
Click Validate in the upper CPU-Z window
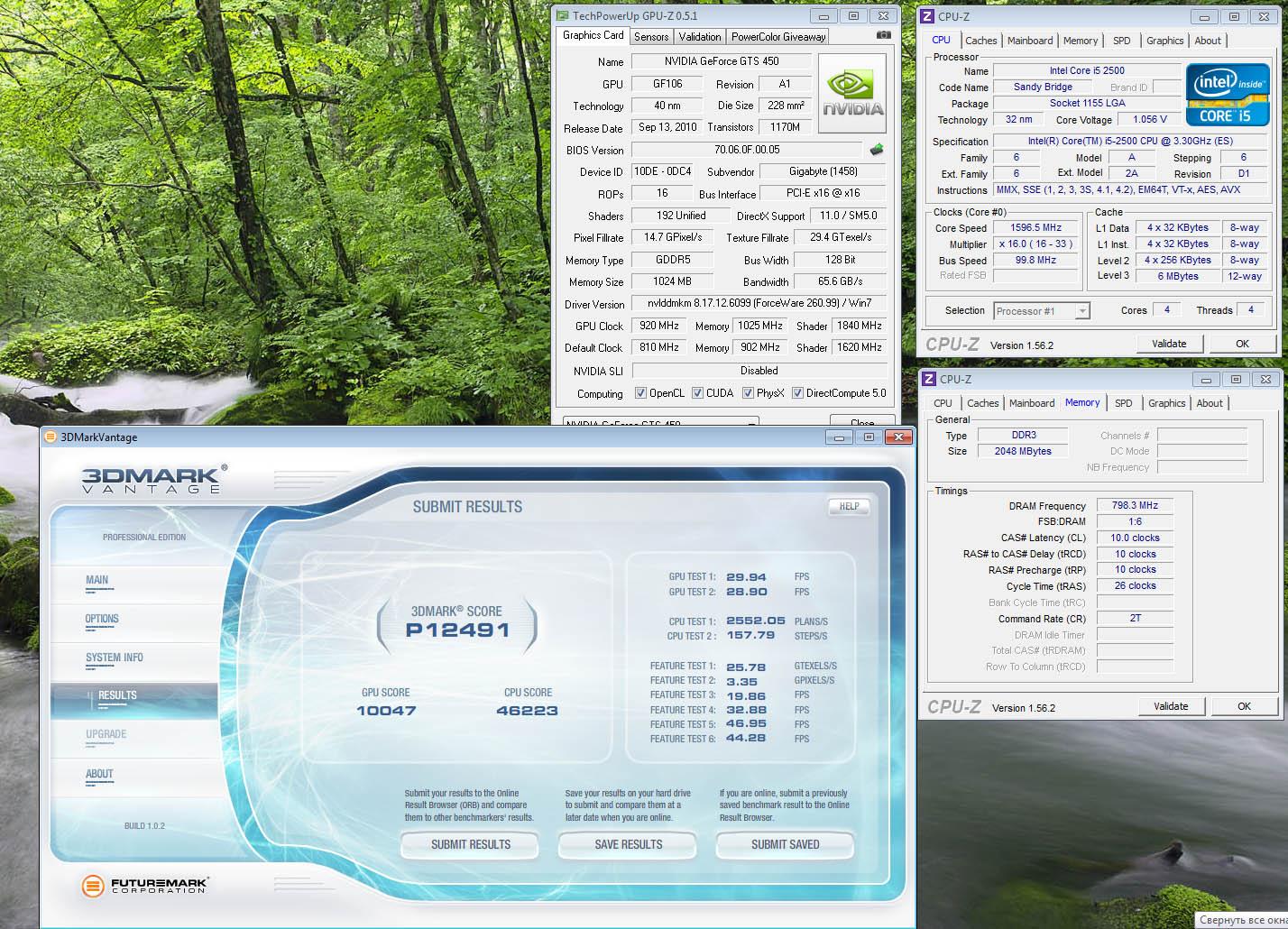click(1169, 344)
